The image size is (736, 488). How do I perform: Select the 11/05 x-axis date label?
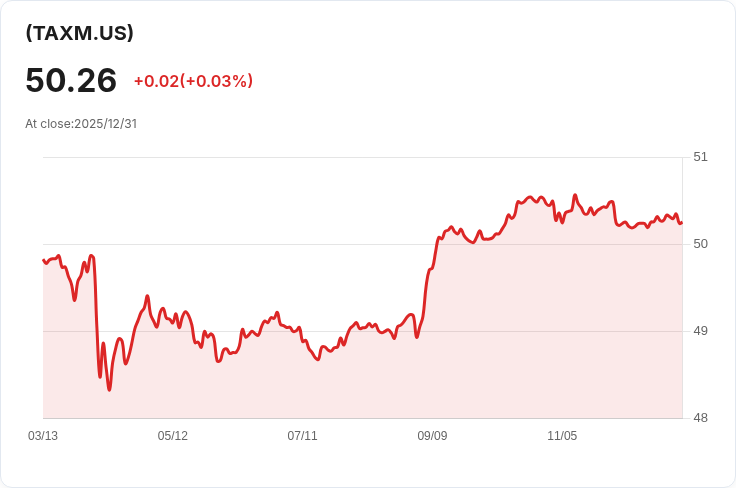click(x=562, y=436)
